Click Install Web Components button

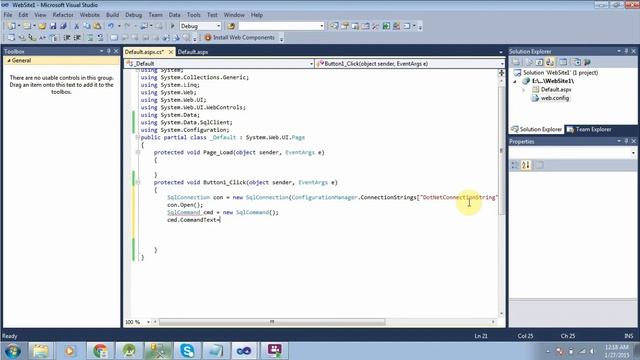click(x=240, y=38)
